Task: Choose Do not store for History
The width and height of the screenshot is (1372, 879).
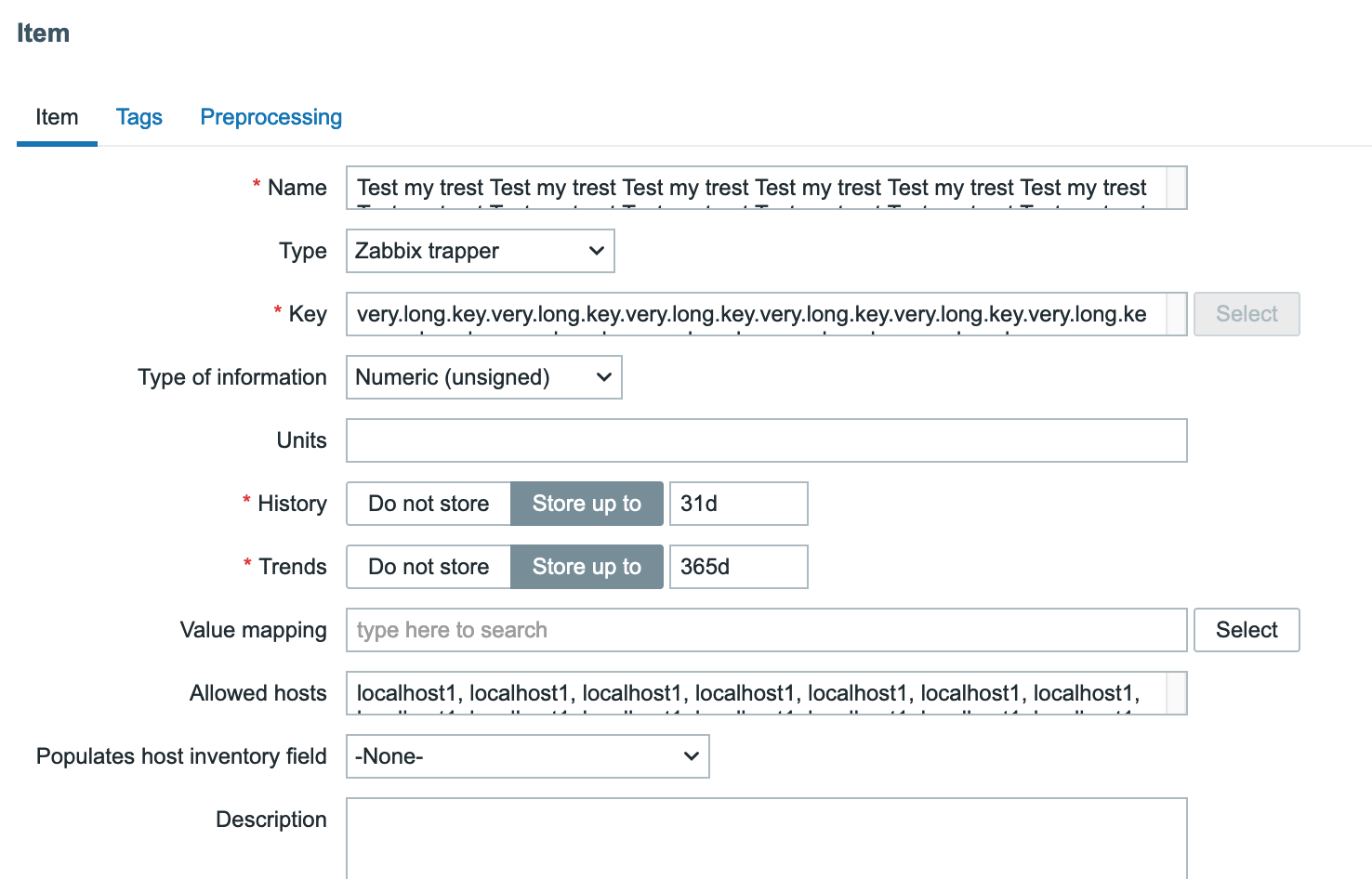Action: (429, 504)
